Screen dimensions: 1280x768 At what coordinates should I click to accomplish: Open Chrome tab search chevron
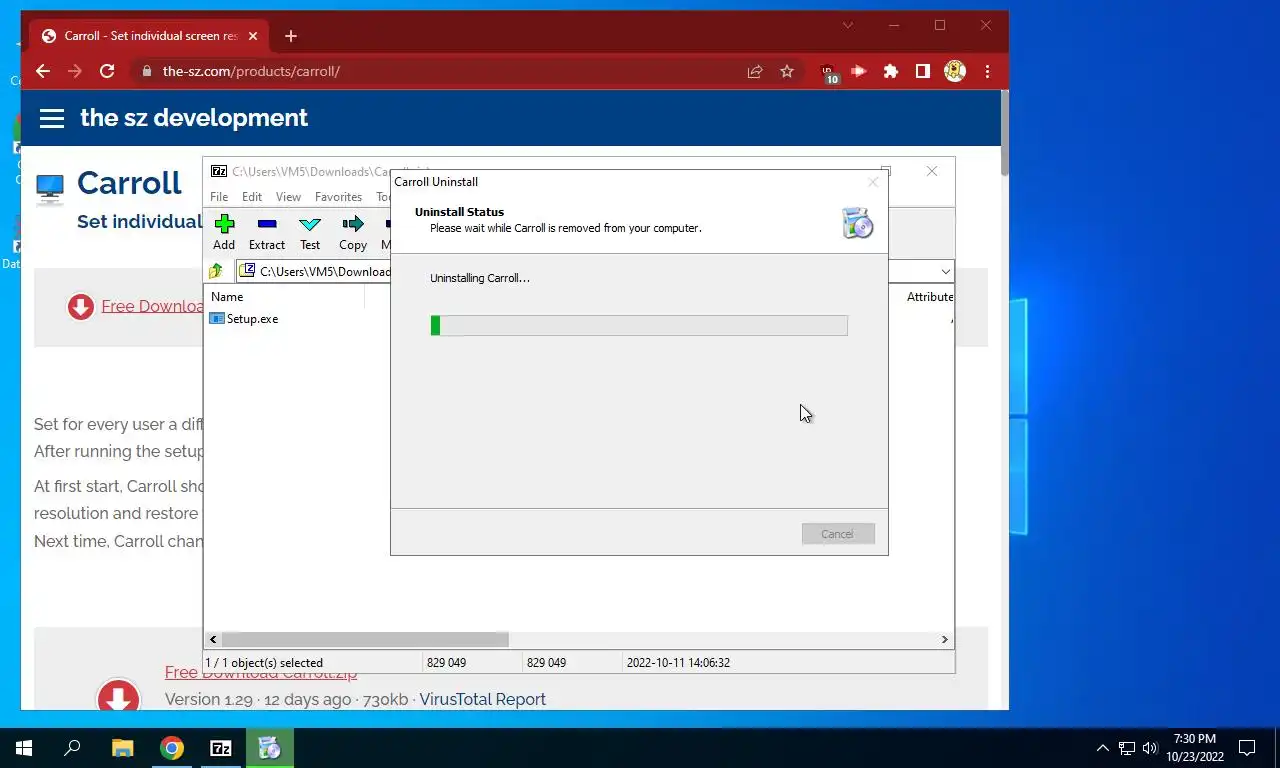848,25
